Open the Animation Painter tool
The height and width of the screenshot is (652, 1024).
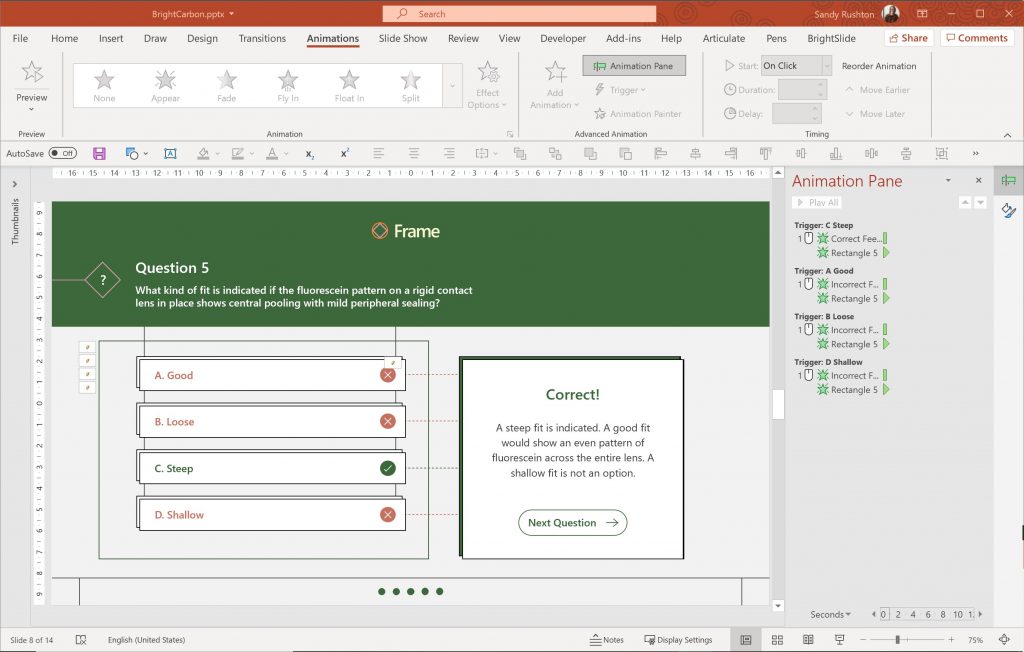click(639, 113)
